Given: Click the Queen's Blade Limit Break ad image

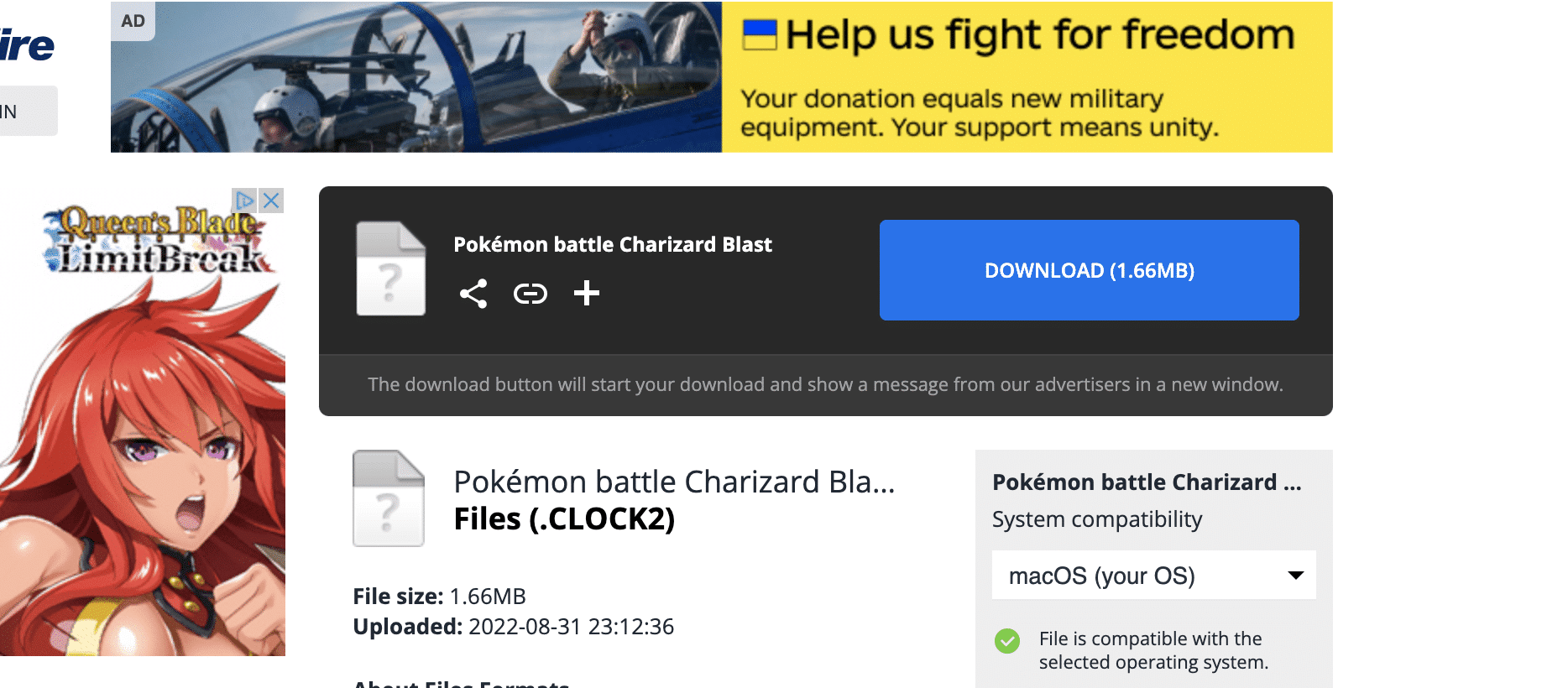Looking at the screenshot, I should [x=143, y=421].
